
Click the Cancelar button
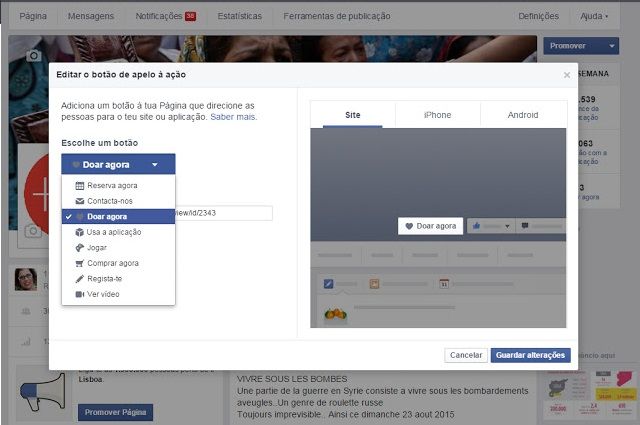466,355
